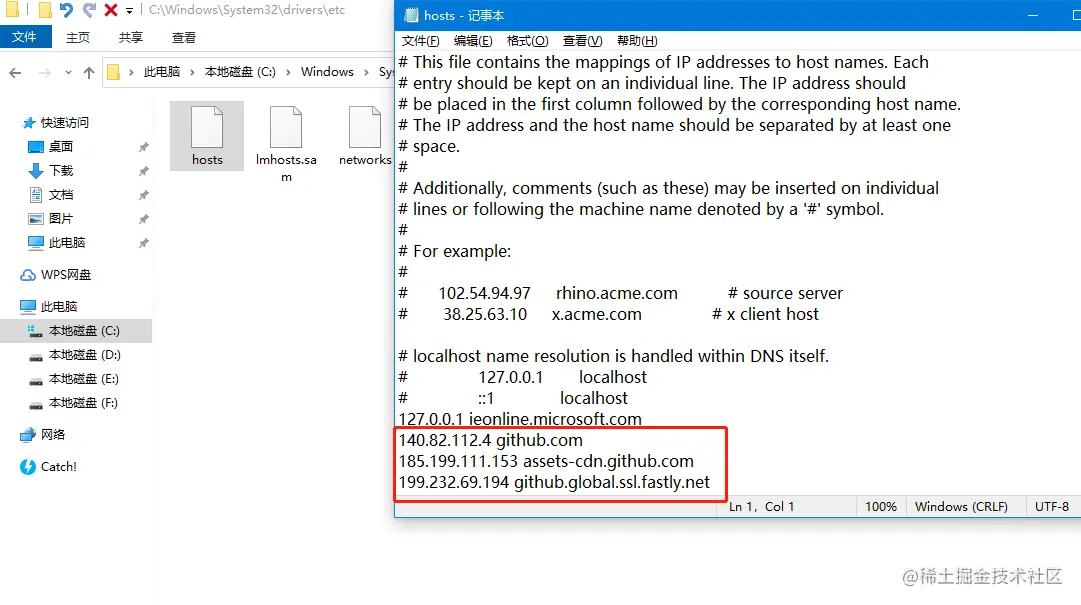Image resolution: width=1081 pixels, height=605 pixels.
Task: Click Notepad icon in hosts title bar
Action: (x=411, y=15)
